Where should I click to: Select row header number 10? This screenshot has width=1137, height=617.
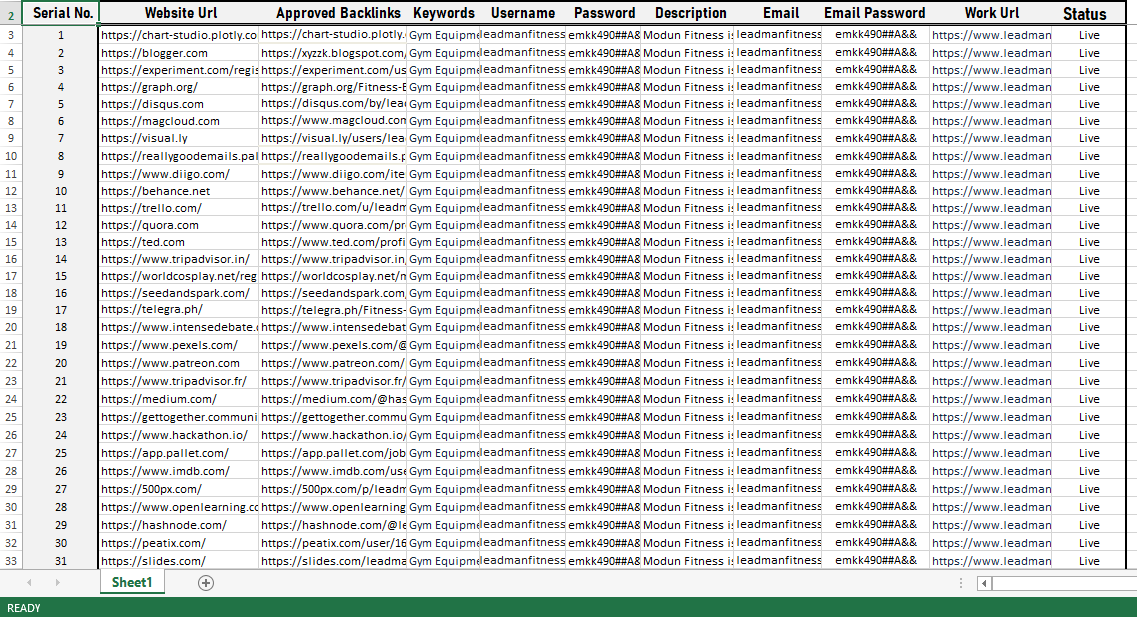coord(10,156)
